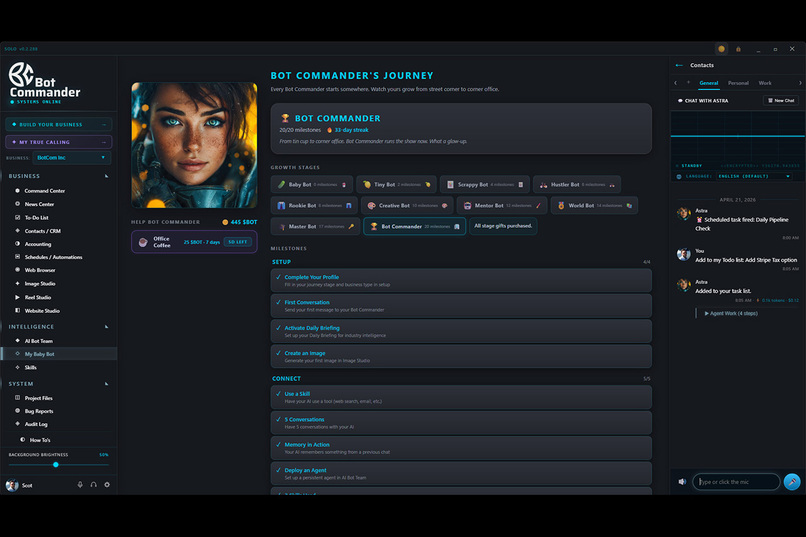Expand the Build Your Business panel
Viewport: 806px width, 537px height.
coord(59,124)
